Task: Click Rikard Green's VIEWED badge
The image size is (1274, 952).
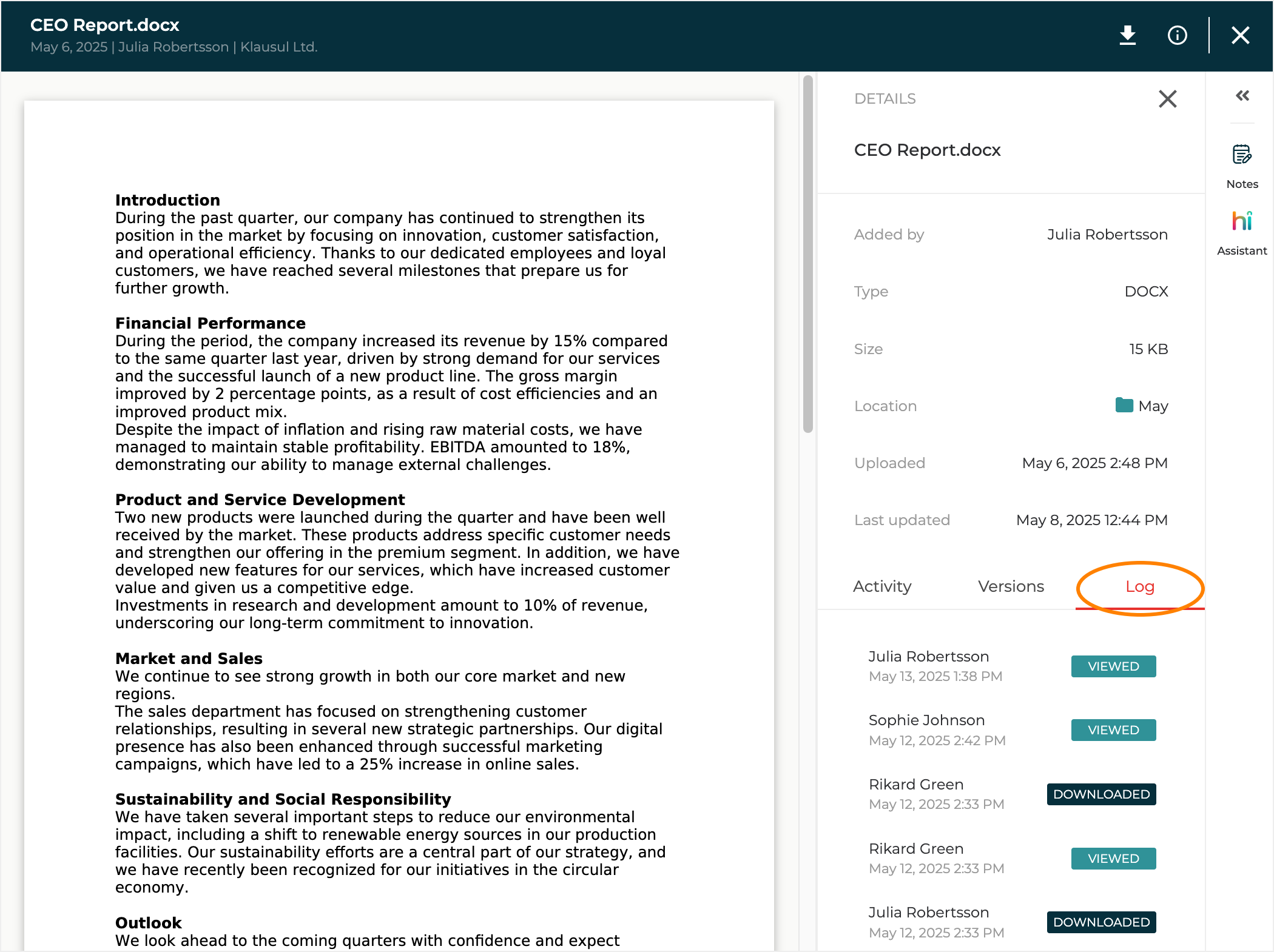Action: coord(1113,858)
